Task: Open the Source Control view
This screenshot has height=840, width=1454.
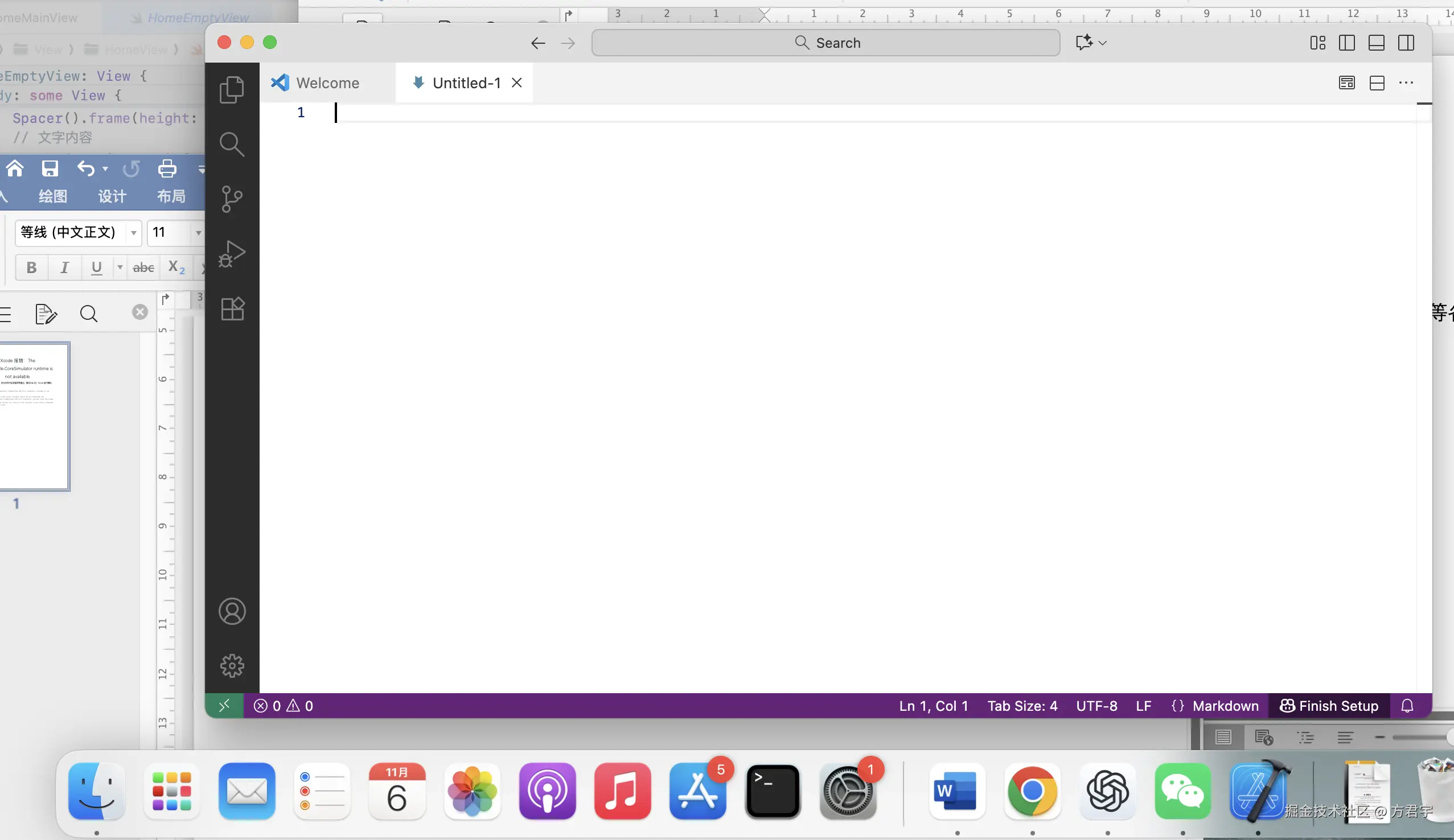Action: click(232, 199)
